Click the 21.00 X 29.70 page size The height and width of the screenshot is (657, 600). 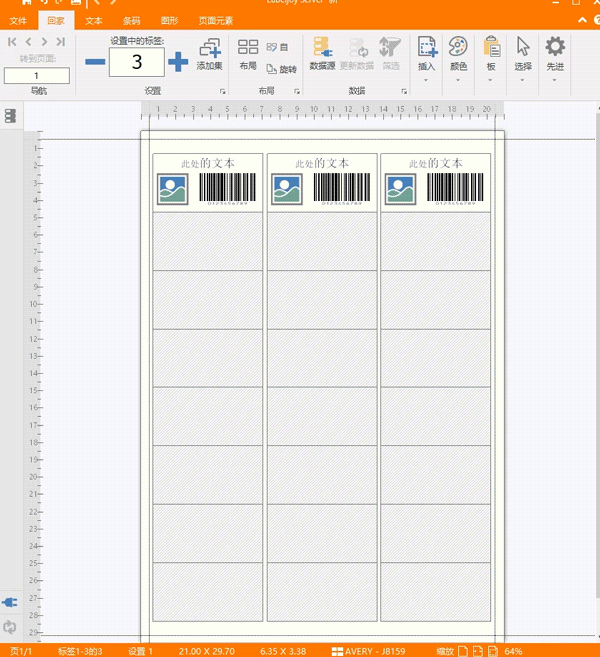(x=207, y=651)
